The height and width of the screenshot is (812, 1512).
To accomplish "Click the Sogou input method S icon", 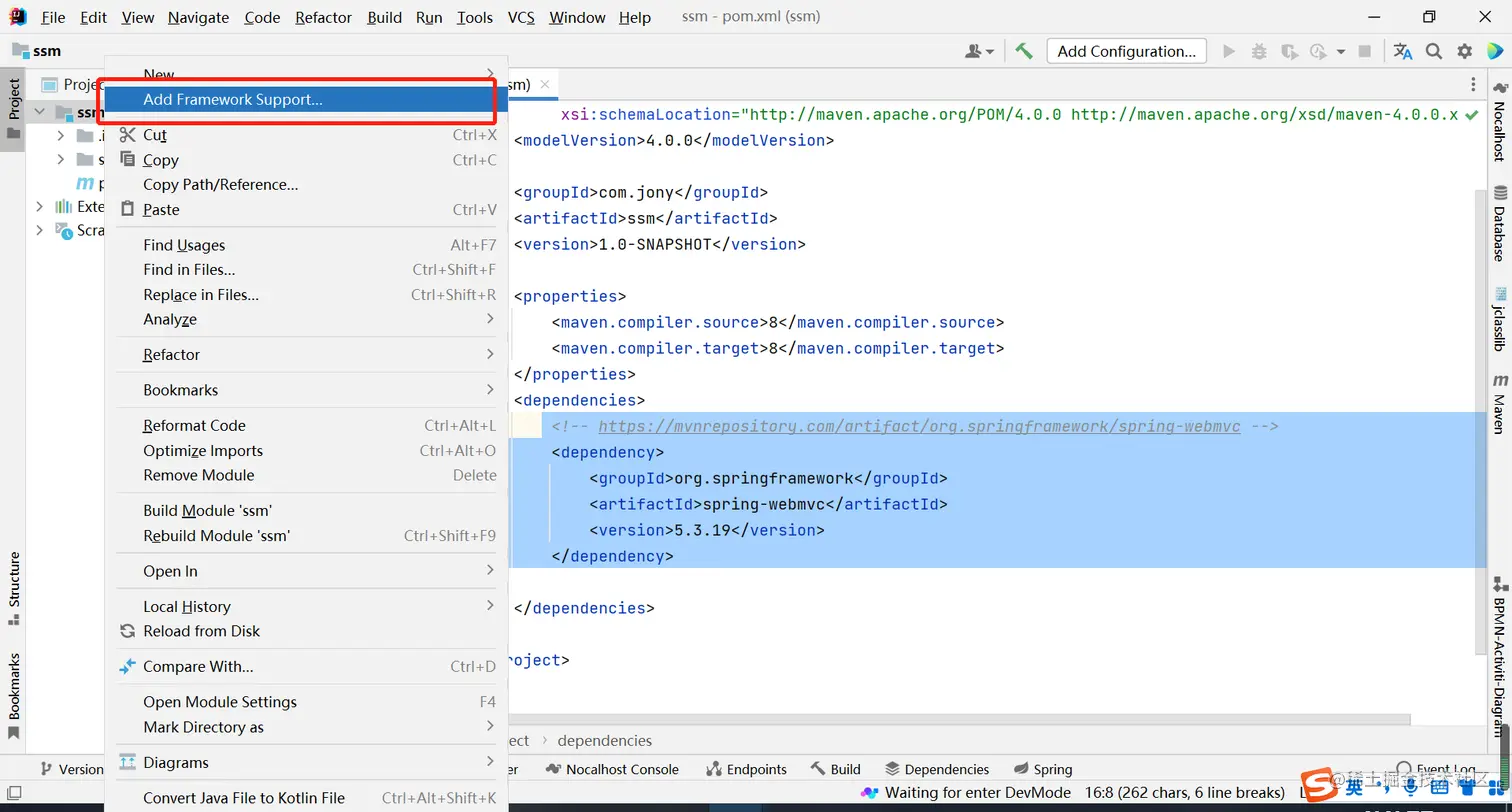I will pos(1320,783).
